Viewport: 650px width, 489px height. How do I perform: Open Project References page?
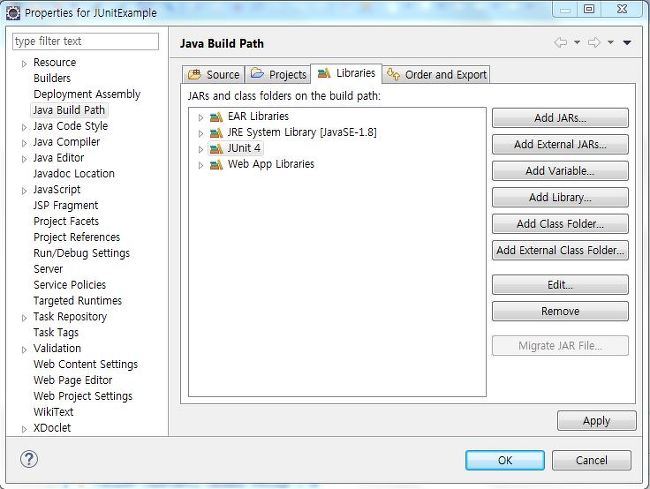pos(76,237)
